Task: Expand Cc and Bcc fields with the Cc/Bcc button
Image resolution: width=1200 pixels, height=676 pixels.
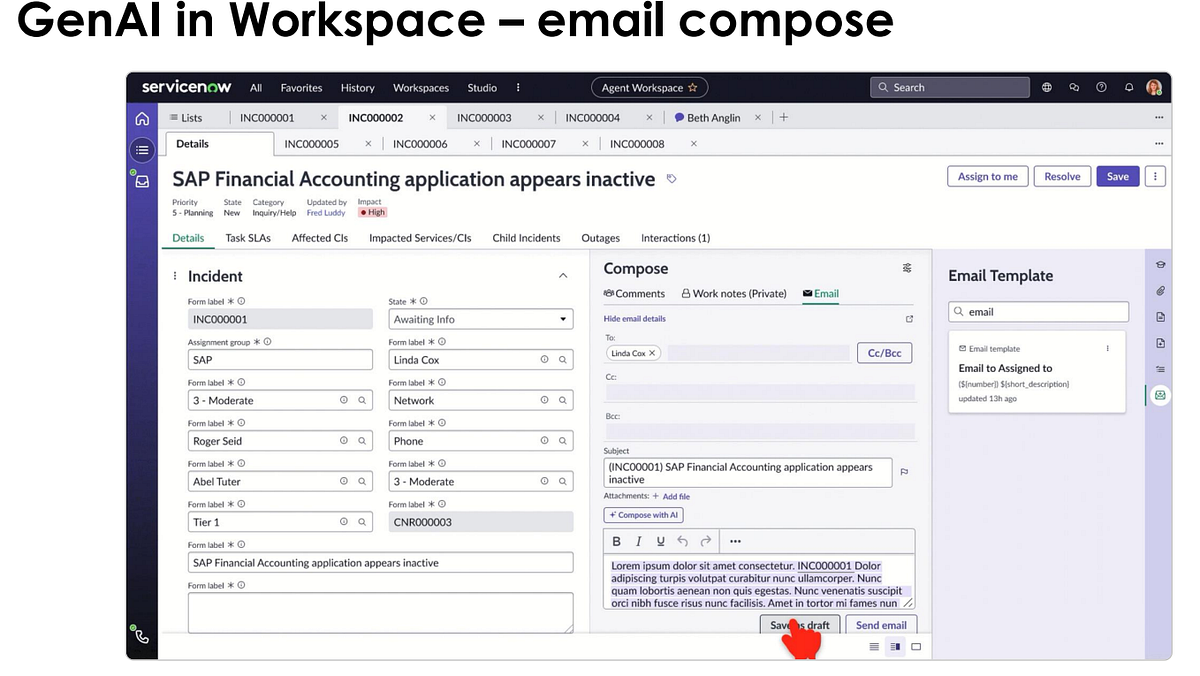Action: 884,352
